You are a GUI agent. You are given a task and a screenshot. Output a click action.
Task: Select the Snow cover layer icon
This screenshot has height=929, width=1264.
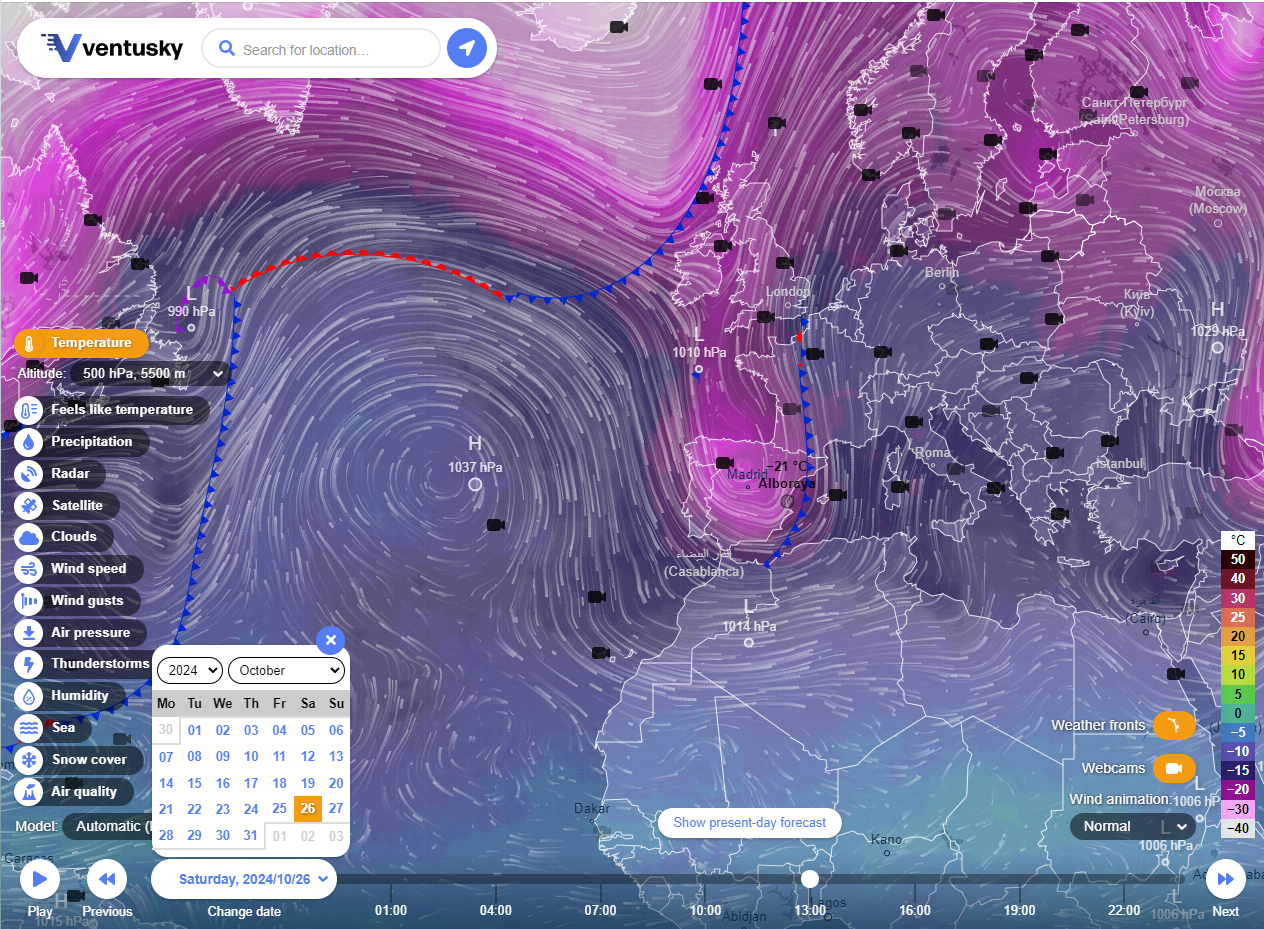click(29, 759)
